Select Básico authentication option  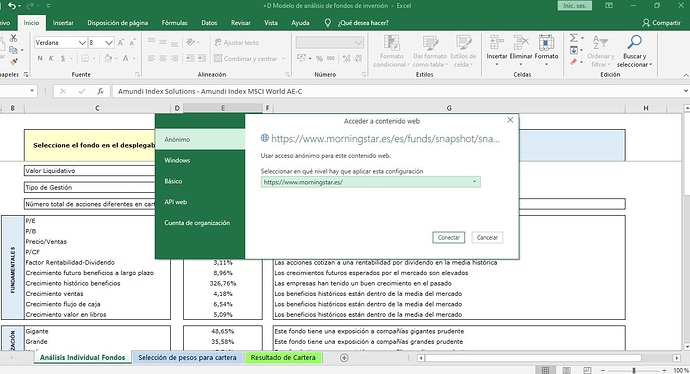200,181
